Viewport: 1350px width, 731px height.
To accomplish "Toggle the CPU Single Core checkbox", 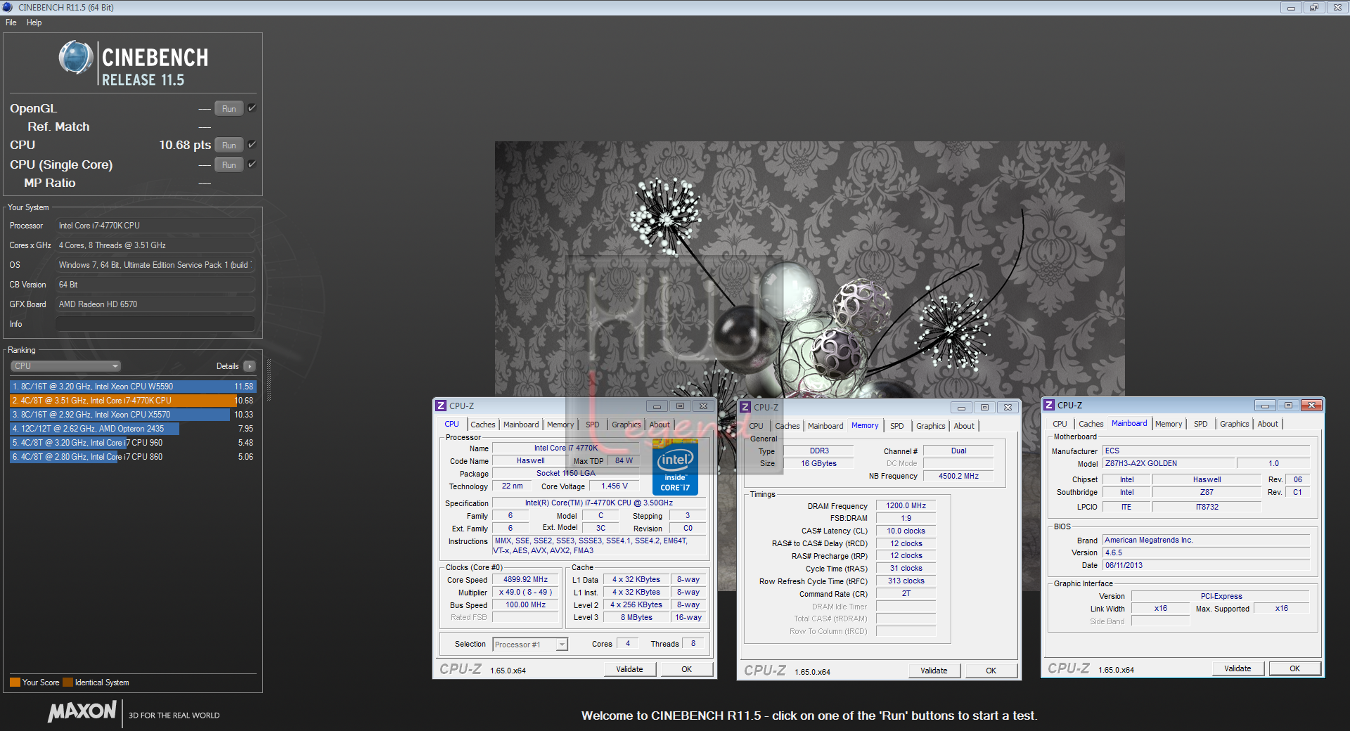I will pos(252,164).
